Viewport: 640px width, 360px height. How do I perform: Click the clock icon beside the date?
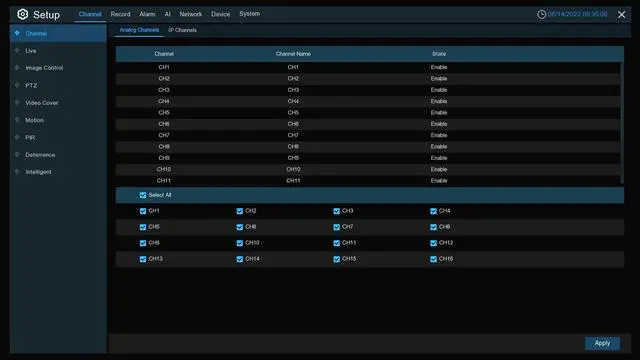tap(541, 14)
